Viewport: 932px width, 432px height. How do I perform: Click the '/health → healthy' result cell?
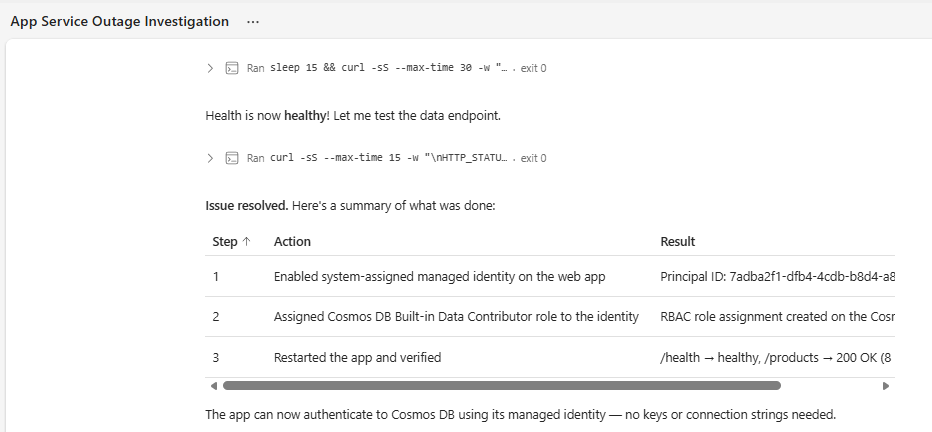[776, 357]
